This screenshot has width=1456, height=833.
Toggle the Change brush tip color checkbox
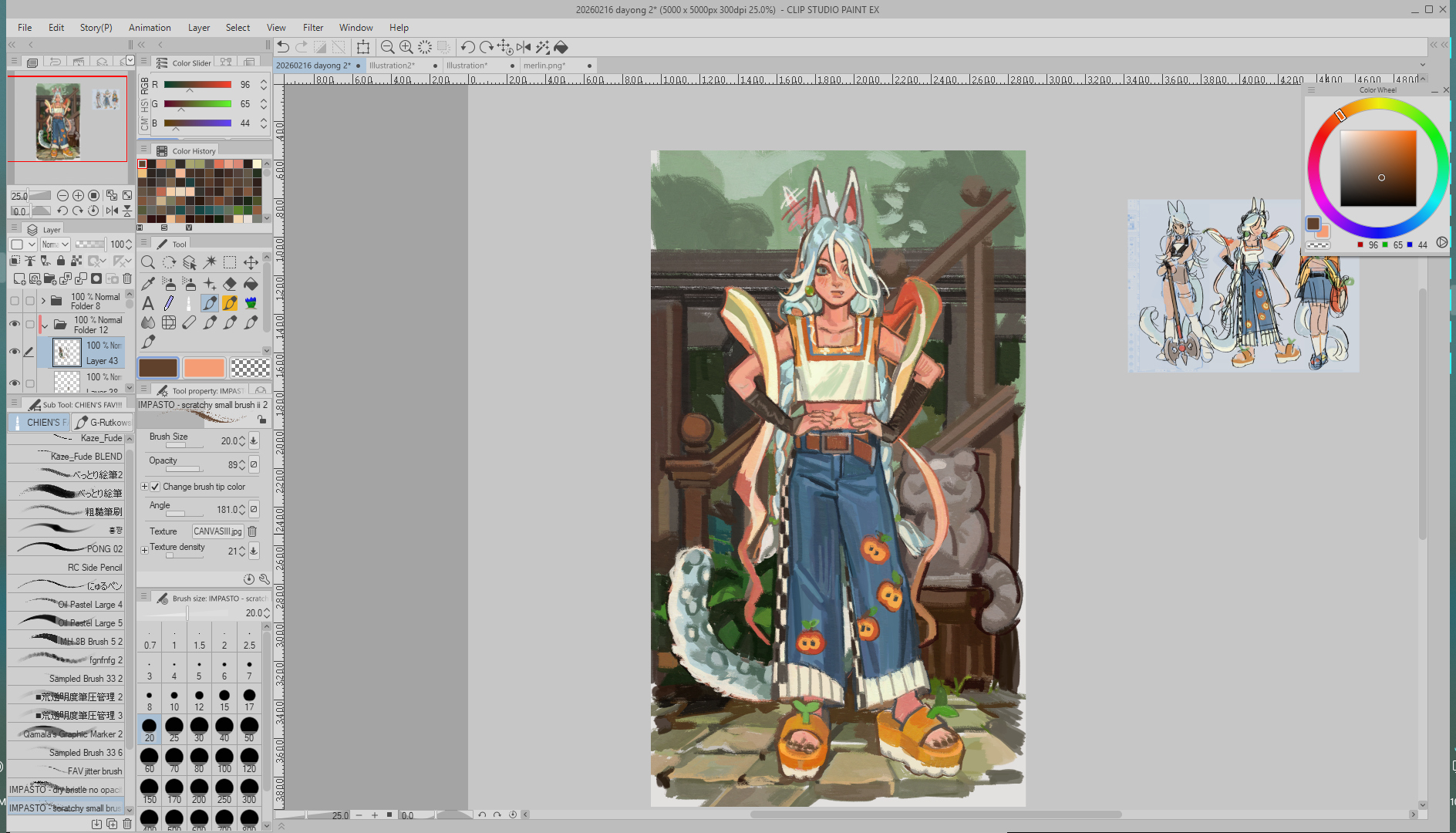(155, 487)
